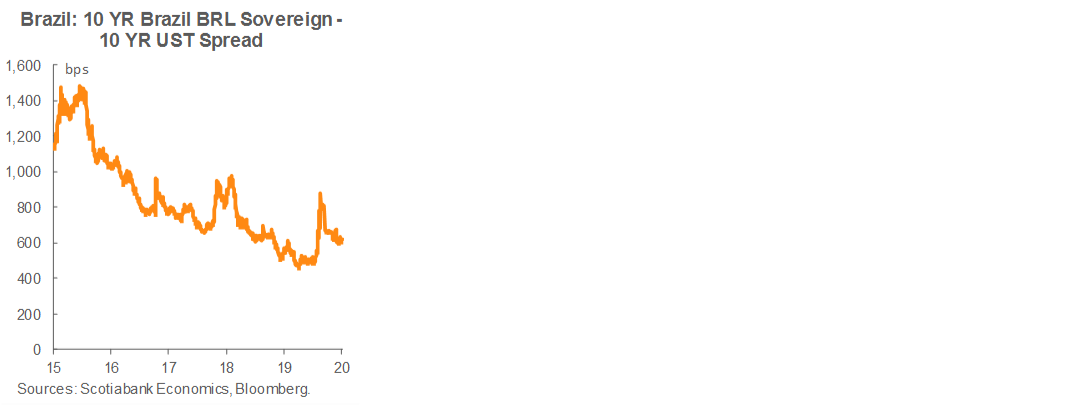Image resolution: width=1073 pixels, height=413 pixels.
Task: Select the 1,000 y-axis label
Action: point(24,172)
